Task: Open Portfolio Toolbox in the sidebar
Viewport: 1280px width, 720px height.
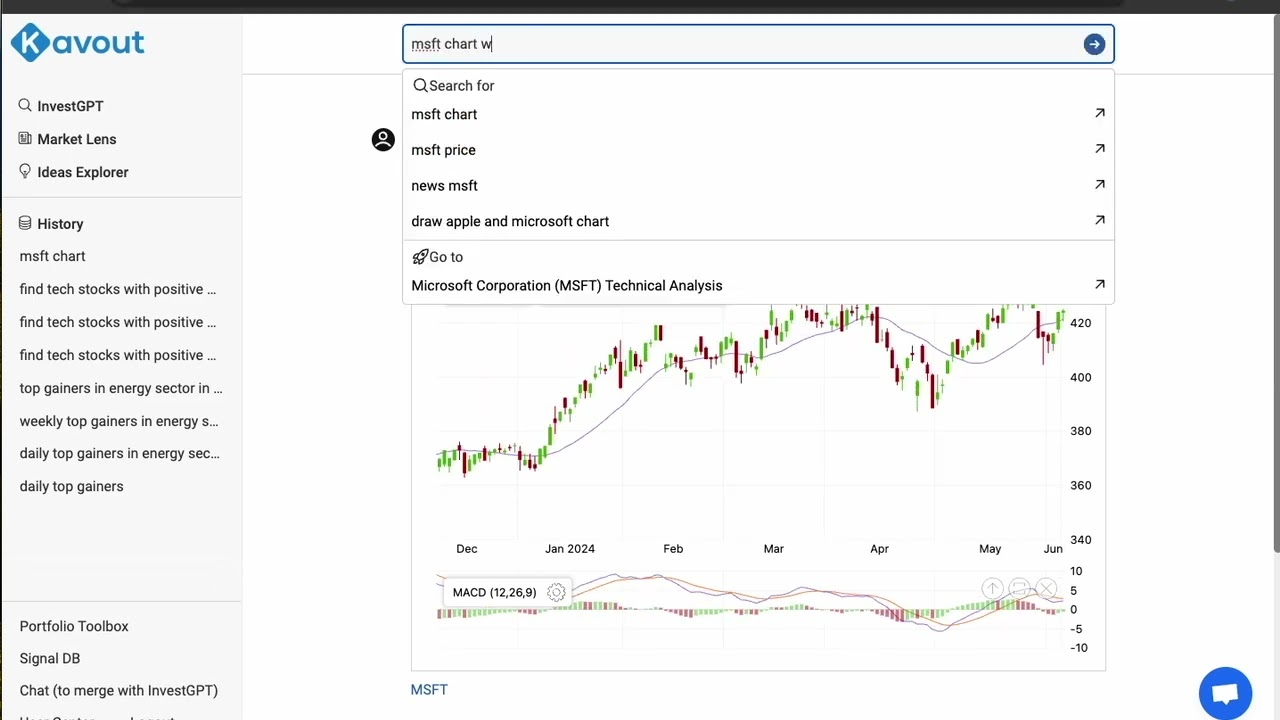Action: pyautogui.click(x=74, y=626)
